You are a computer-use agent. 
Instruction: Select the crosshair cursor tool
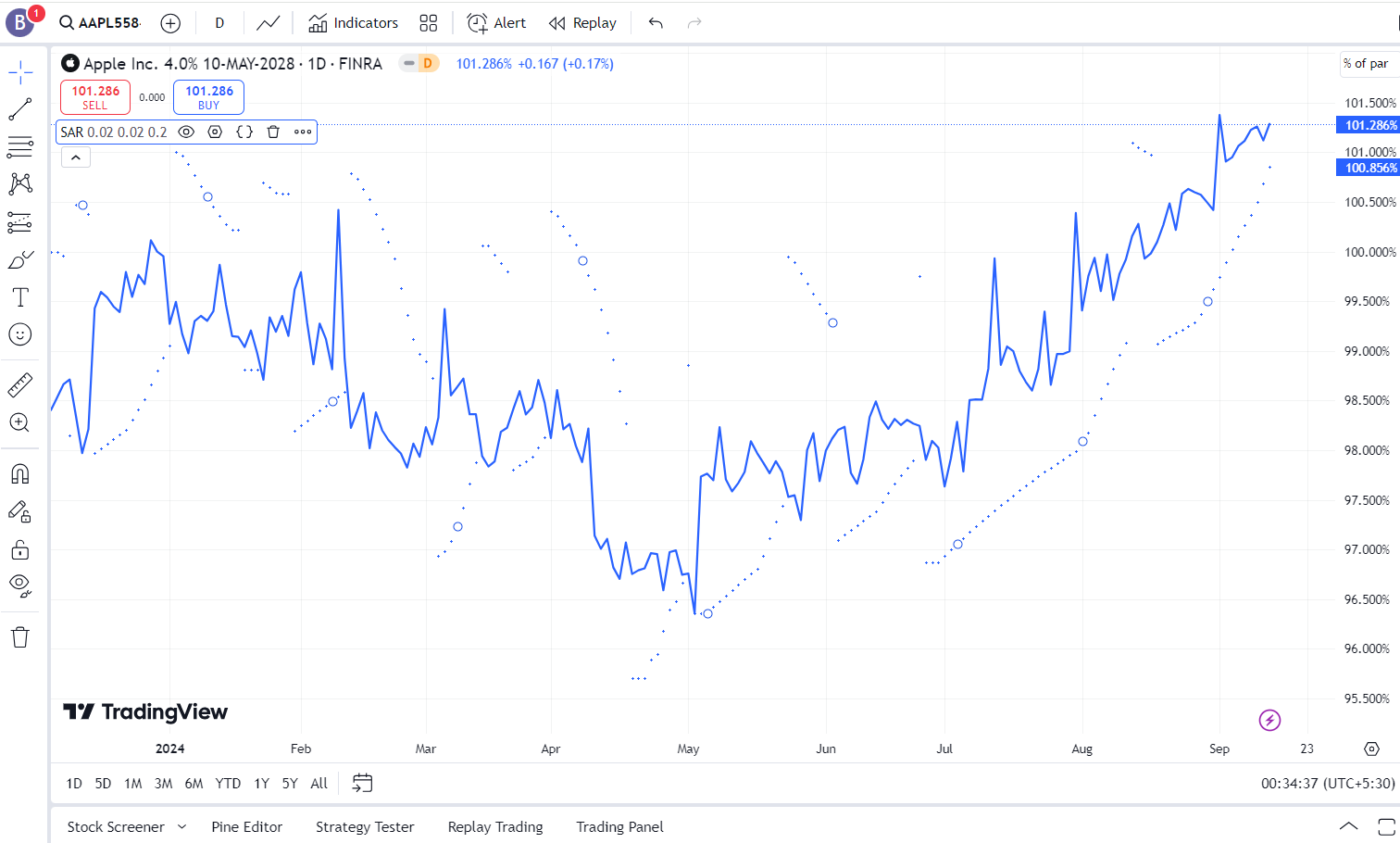[x=20, y=72]
